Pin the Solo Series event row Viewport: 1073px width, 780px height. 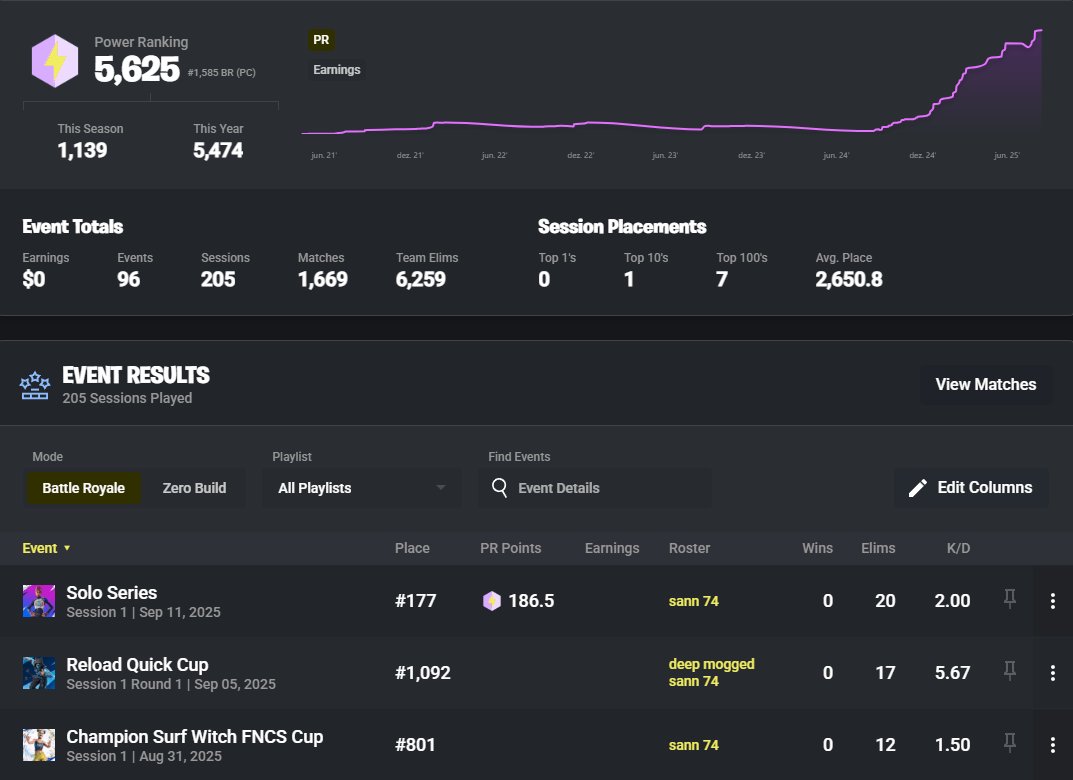click(x=1009, y=599)
